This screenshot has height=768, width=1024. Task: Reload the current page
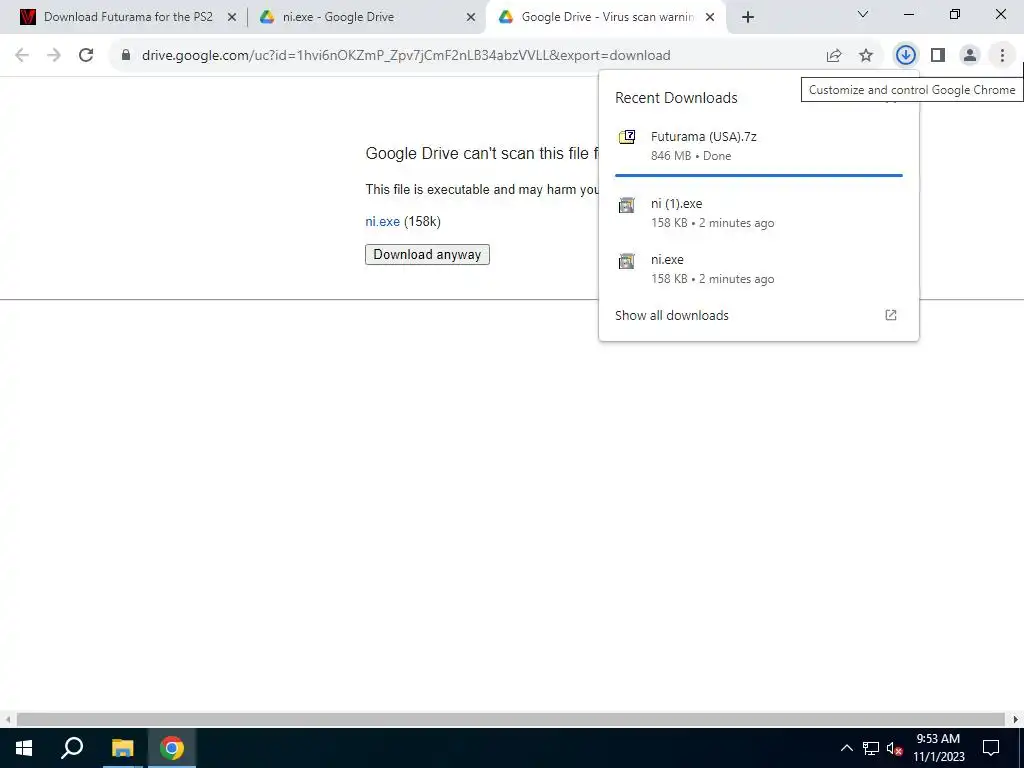(x=86, y=56)
